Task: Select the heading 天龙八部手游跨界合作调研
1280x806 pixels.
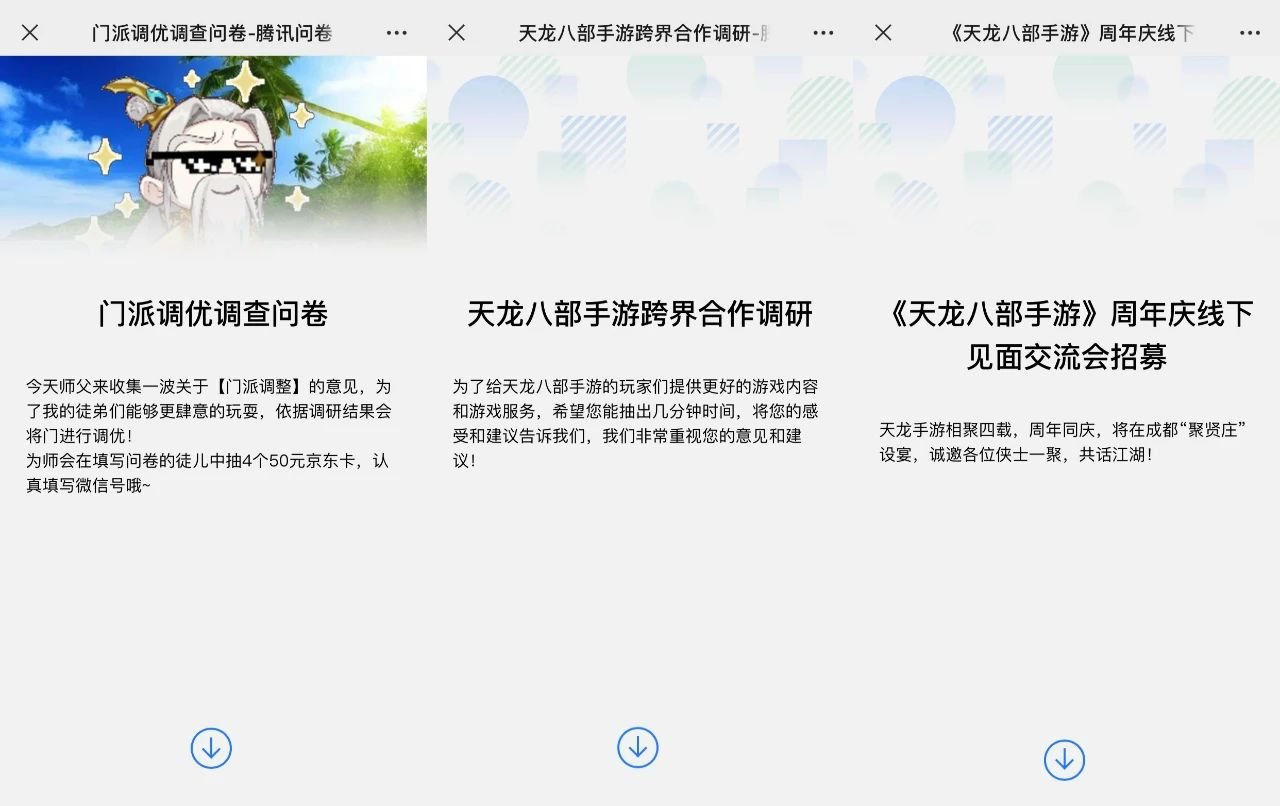Action: [640, 314]
